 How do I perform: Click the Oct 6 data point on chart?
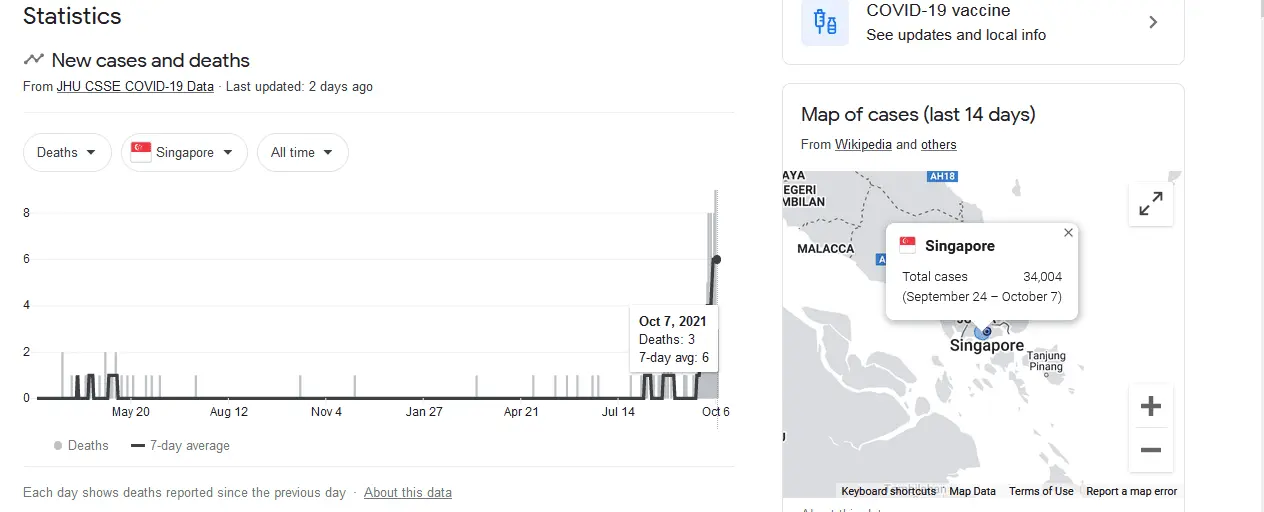[x=716, y=259]
